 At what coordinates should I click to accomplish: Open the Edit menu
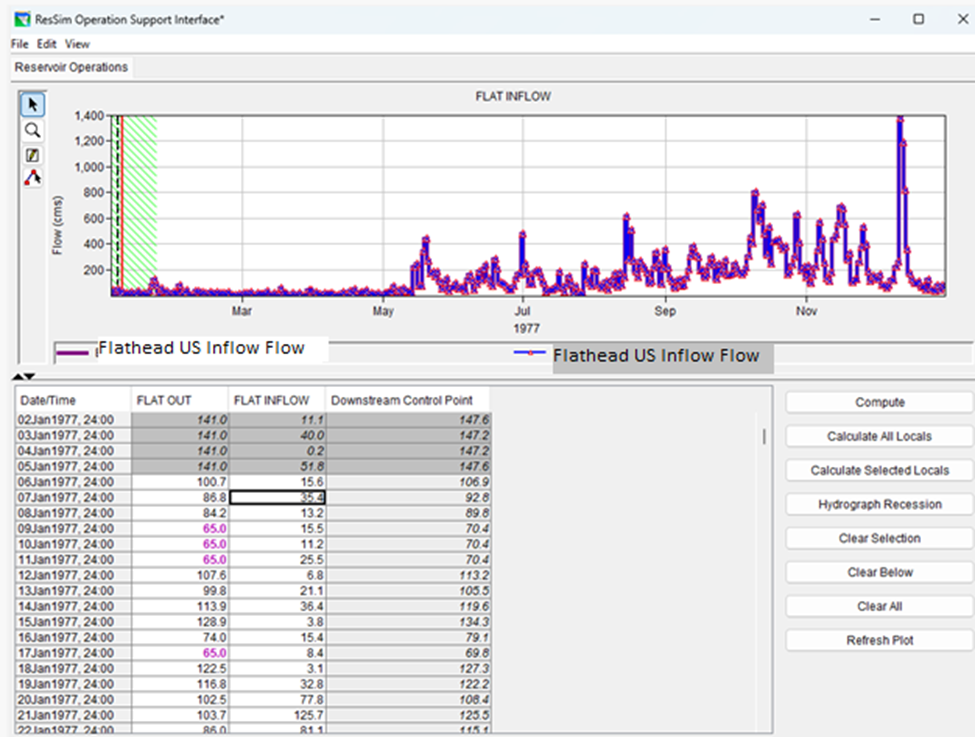pyautogui.click(x=47, y=44)
